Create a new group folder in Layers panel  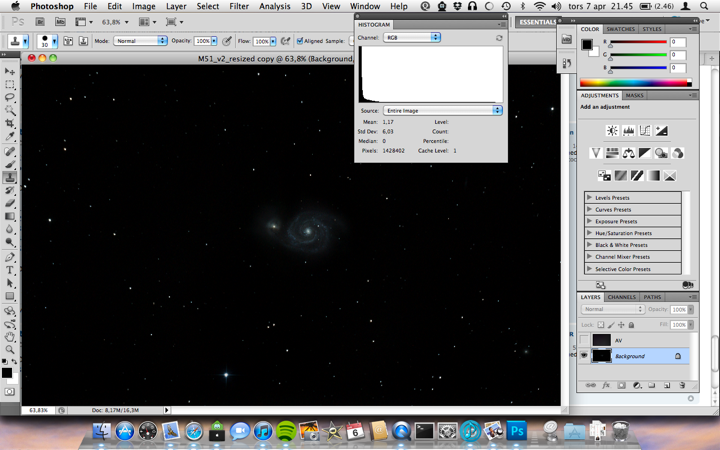click(652, 385)
